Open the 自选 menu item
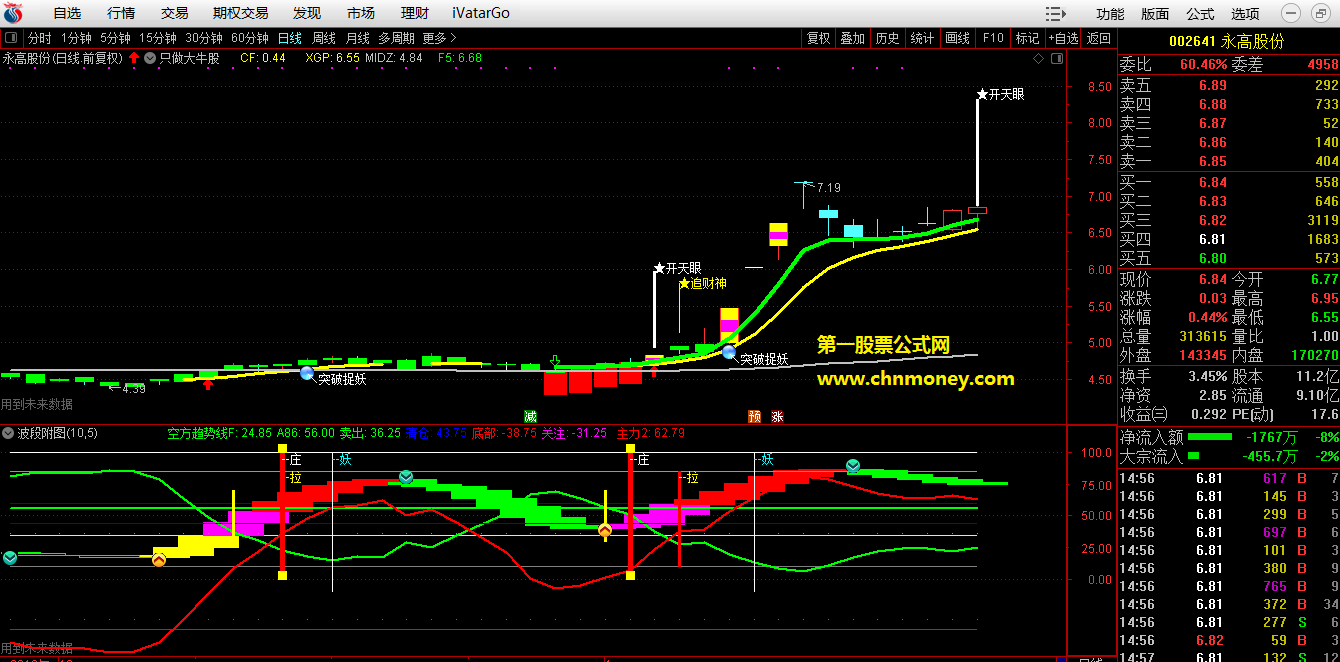The height and width of the screenshot is (662, 1340). [x=67, y=13]
